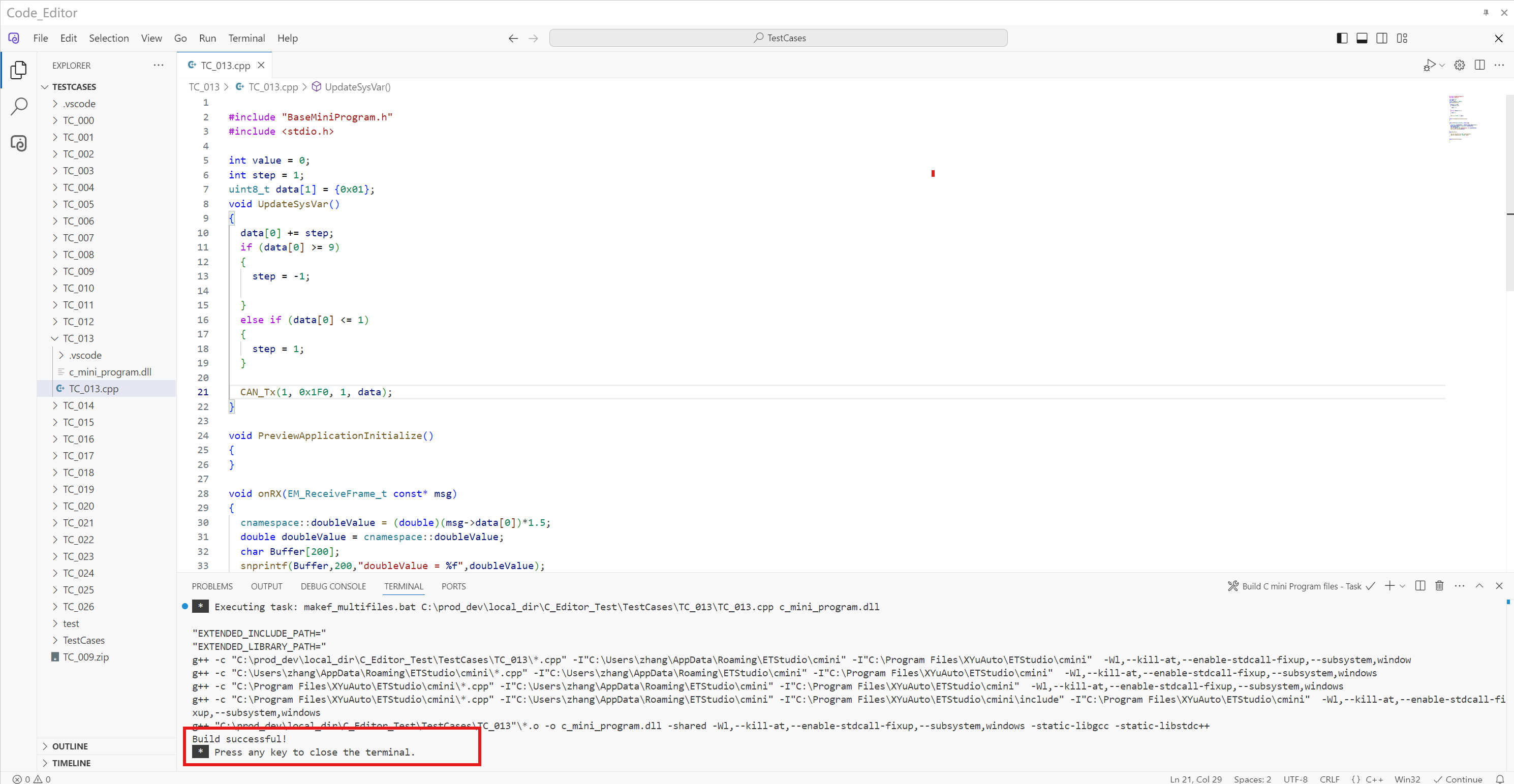Switch to the PROBLEMS tab
The image size is (1514, 784).
point(211,586)
